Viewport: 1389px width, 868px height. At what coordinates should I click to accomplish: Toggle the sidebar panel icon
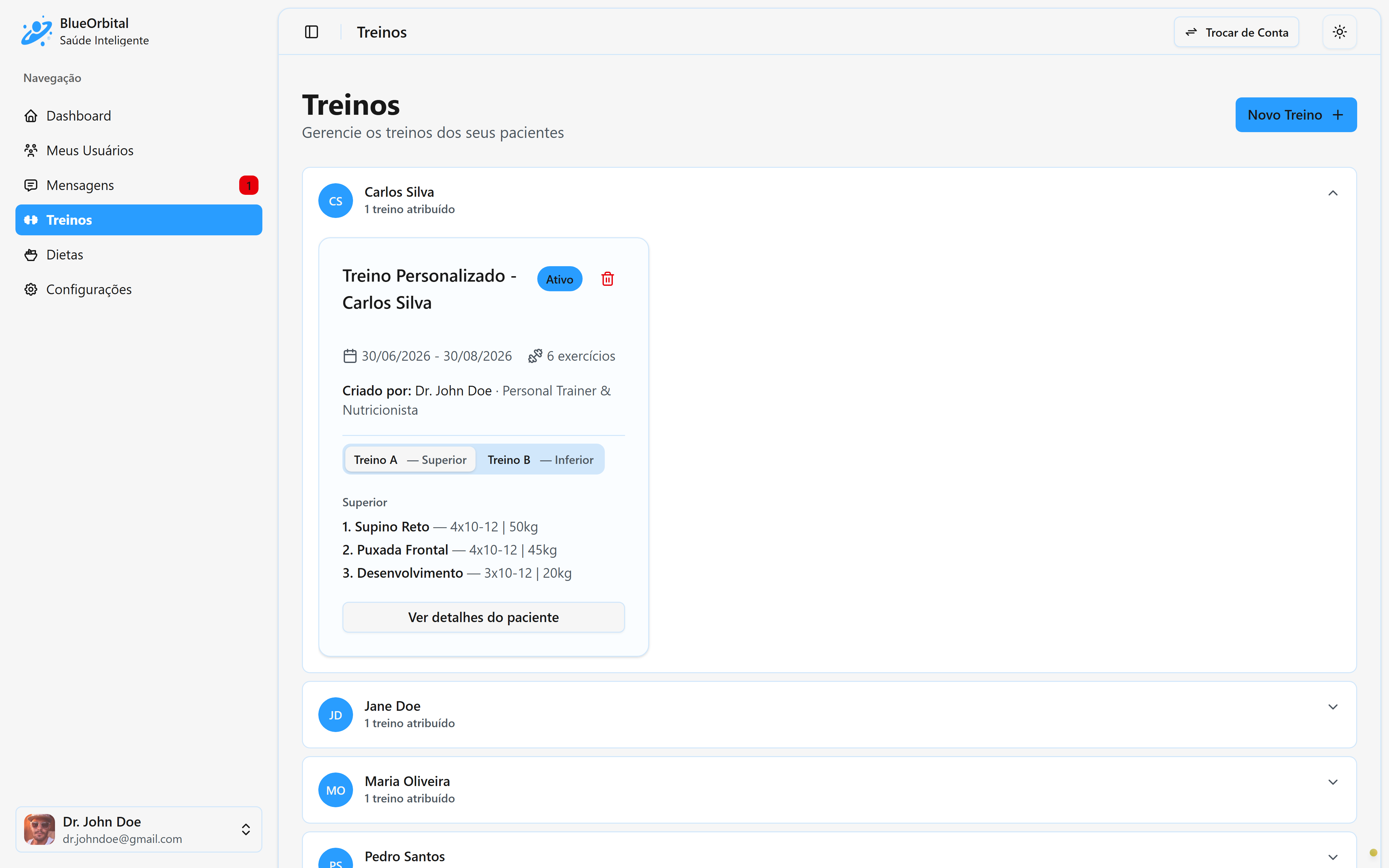click(311, 32)
